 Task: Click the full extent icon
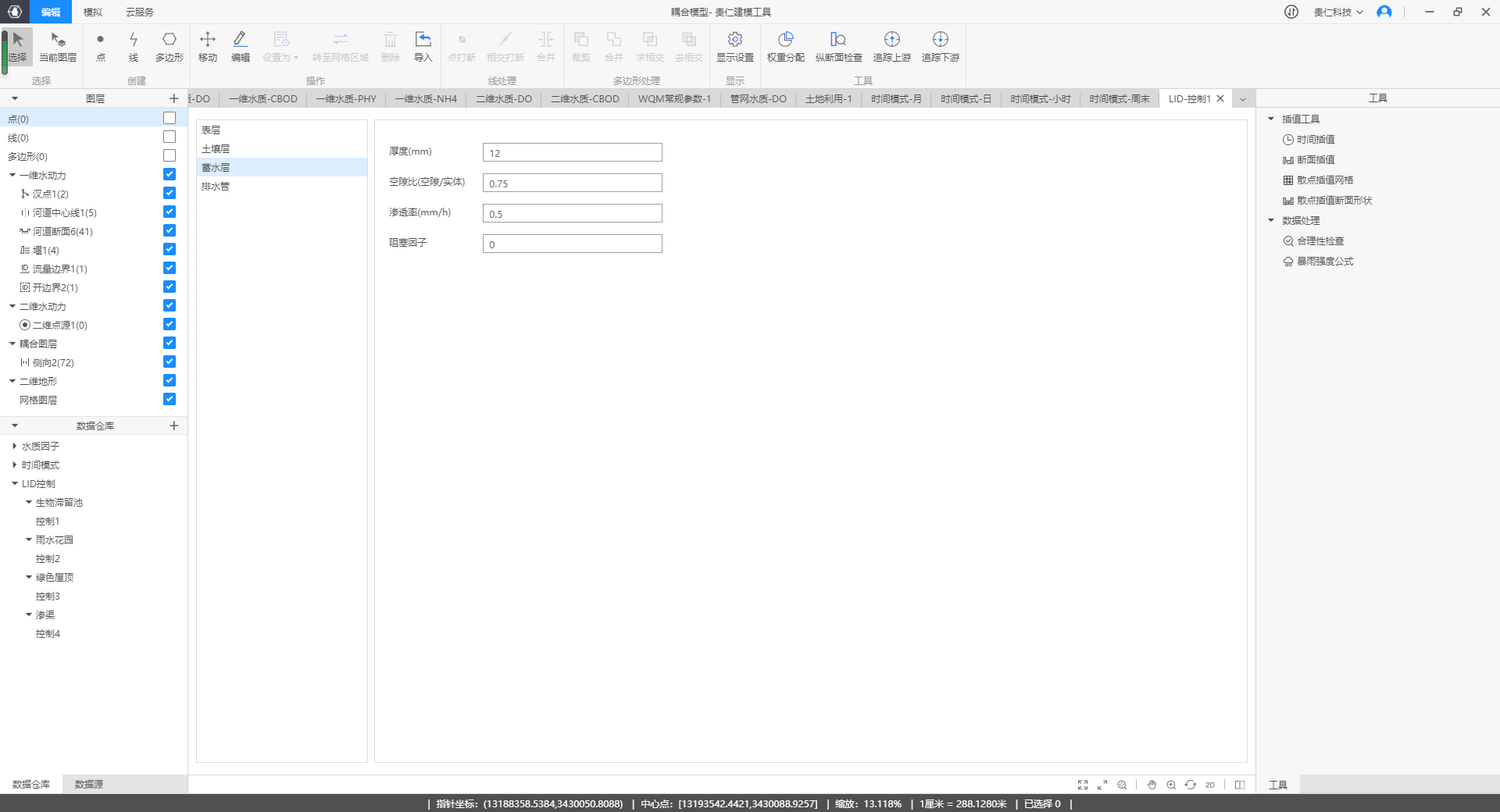[1083, 785]
